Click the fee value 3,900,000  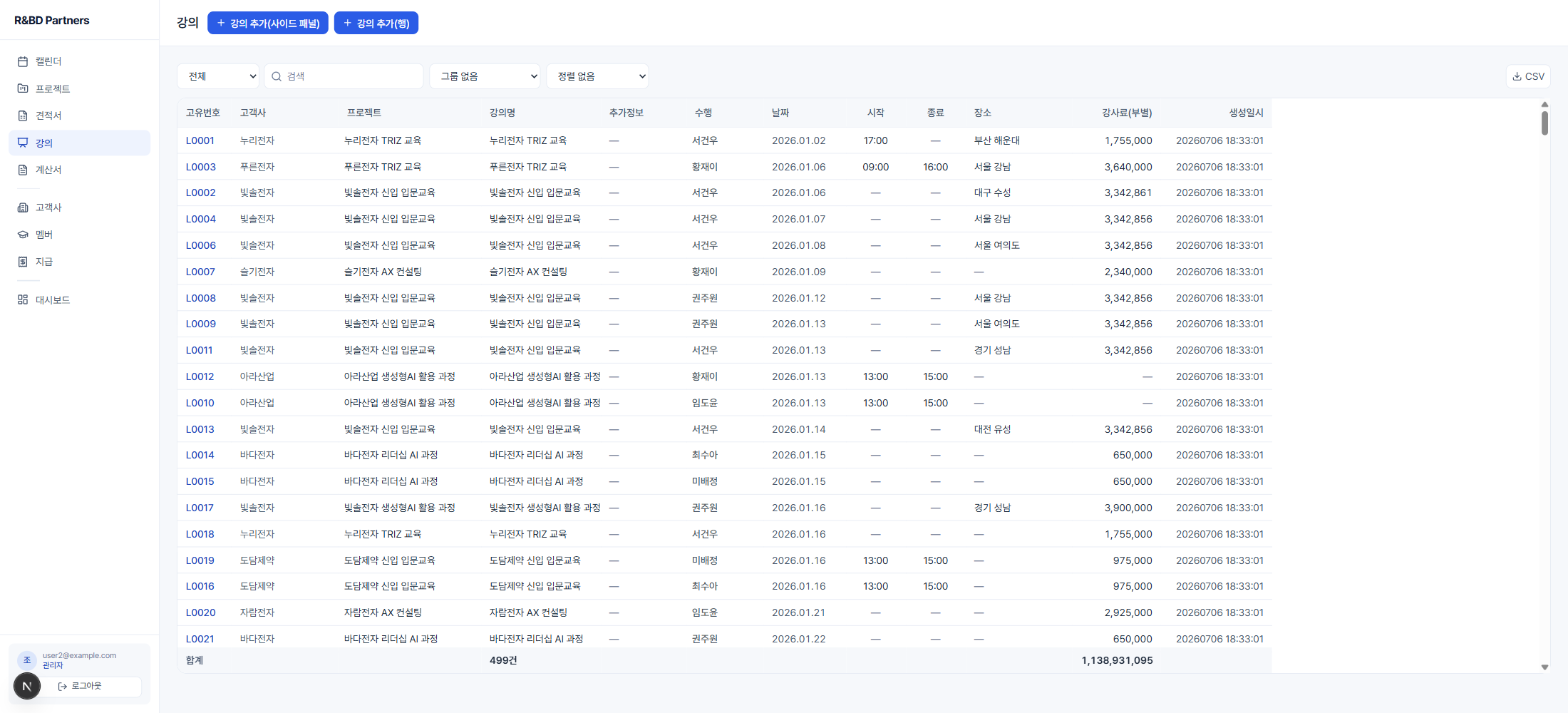coord(1128,508)
